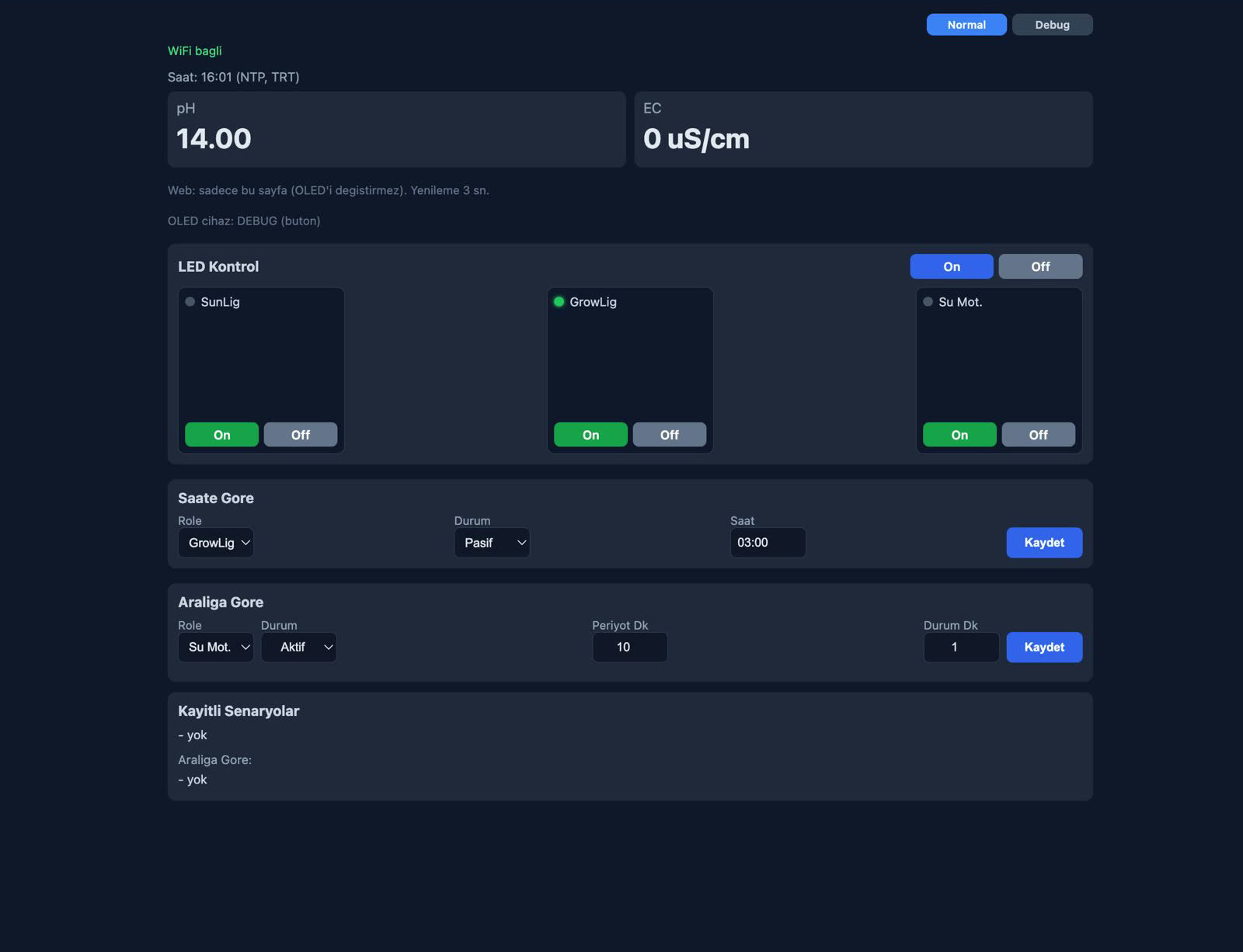Turn Su Mot. Off

point(1039,435)
